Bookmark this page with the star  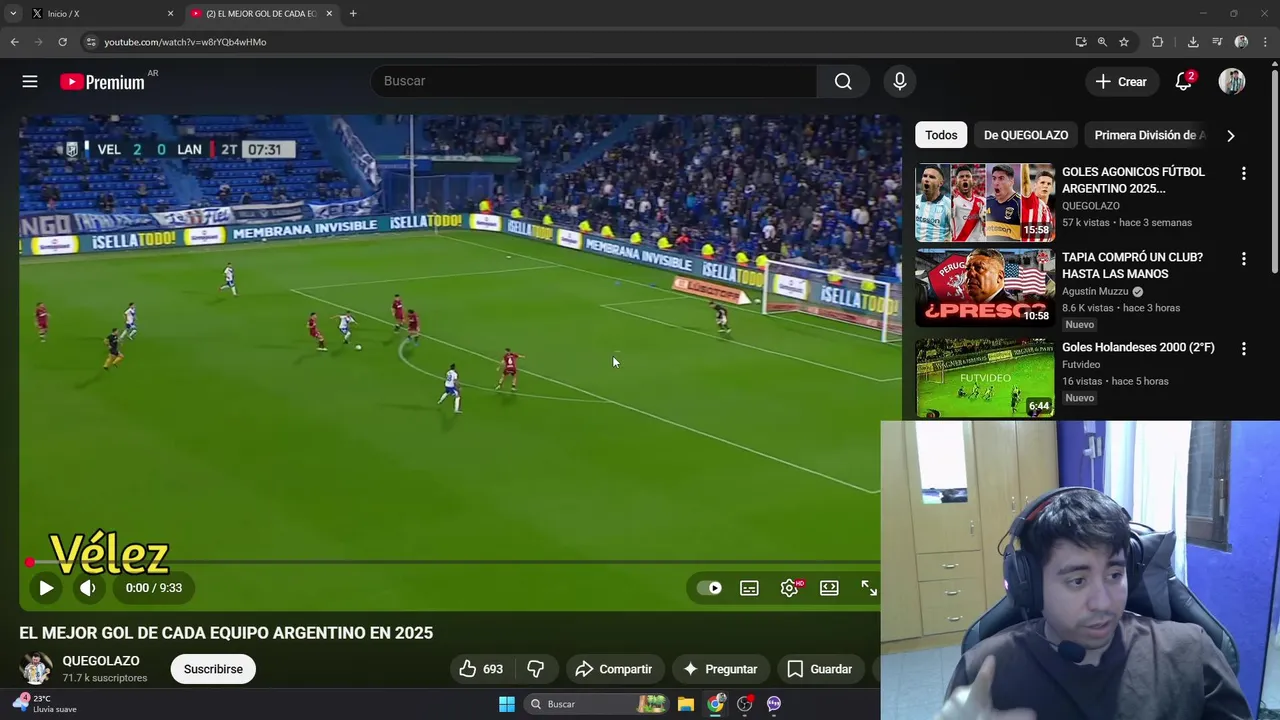point(1124,42)
